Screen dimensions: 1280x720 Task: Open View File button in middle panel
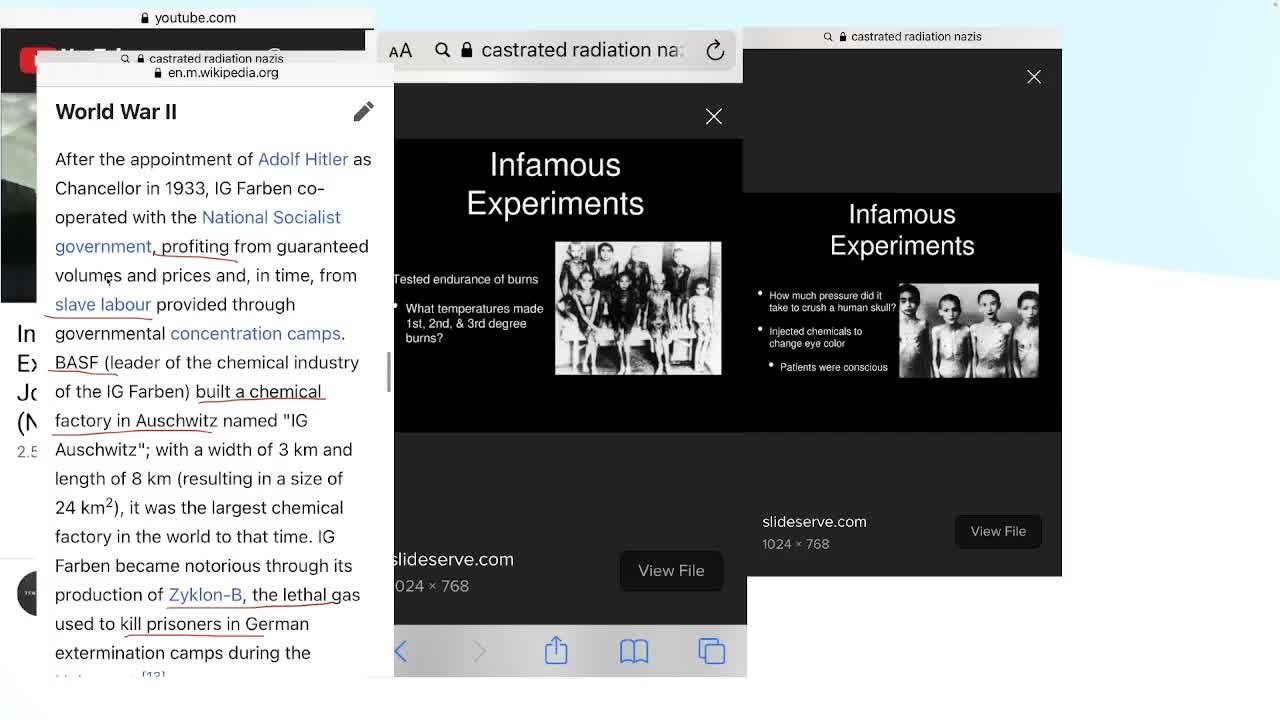pyautogui.click(x=671, y=571)
